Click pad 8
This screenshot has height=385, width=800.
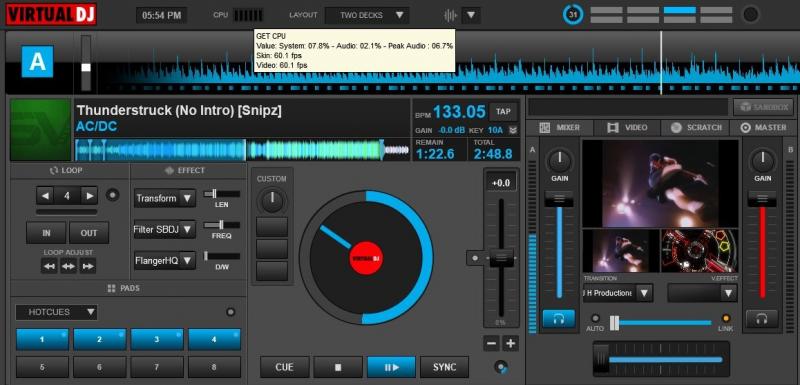[x=214, y=367]
